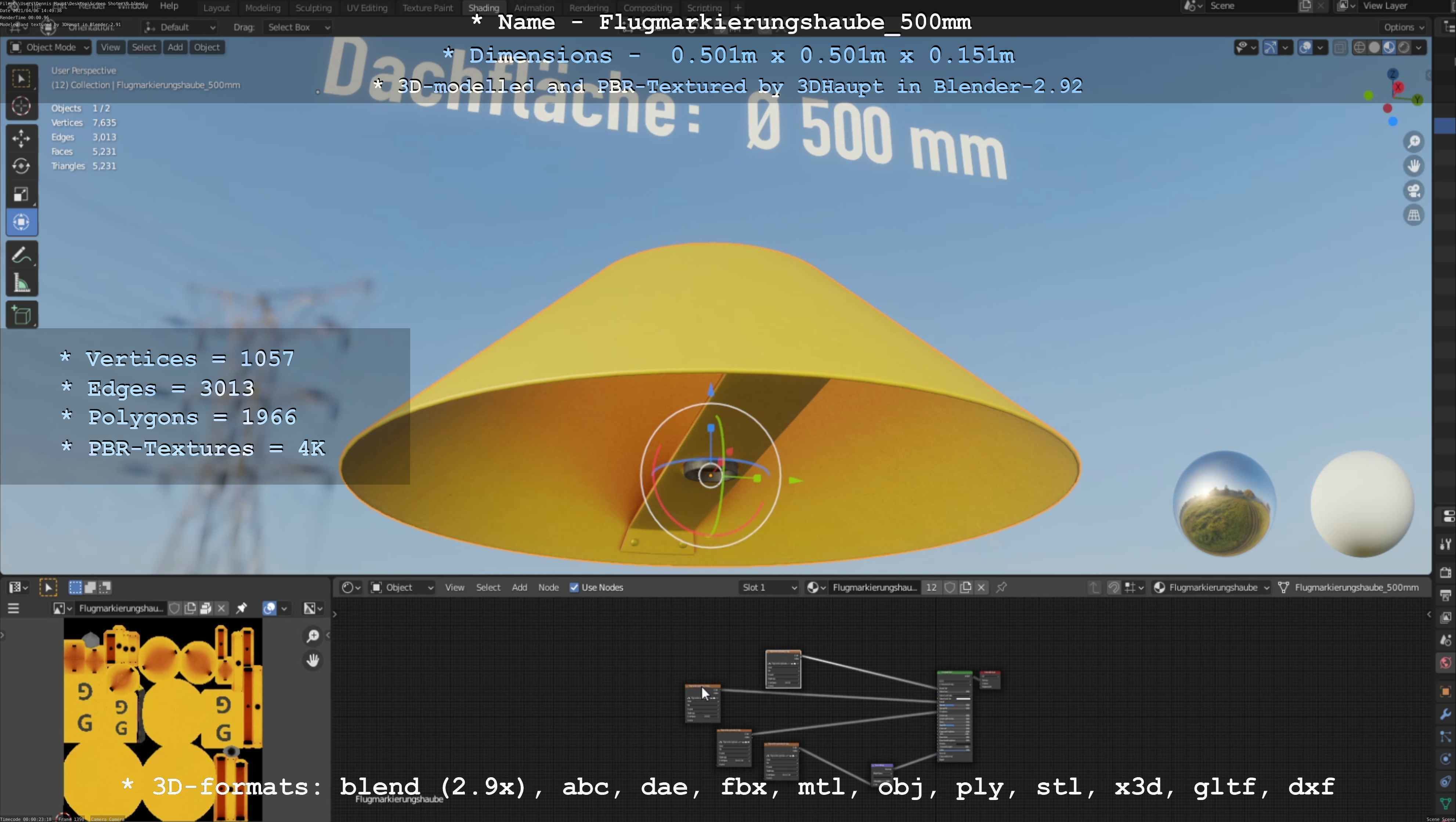
Task: Select the image editor tweak select tool
Action: click(48, 587)
